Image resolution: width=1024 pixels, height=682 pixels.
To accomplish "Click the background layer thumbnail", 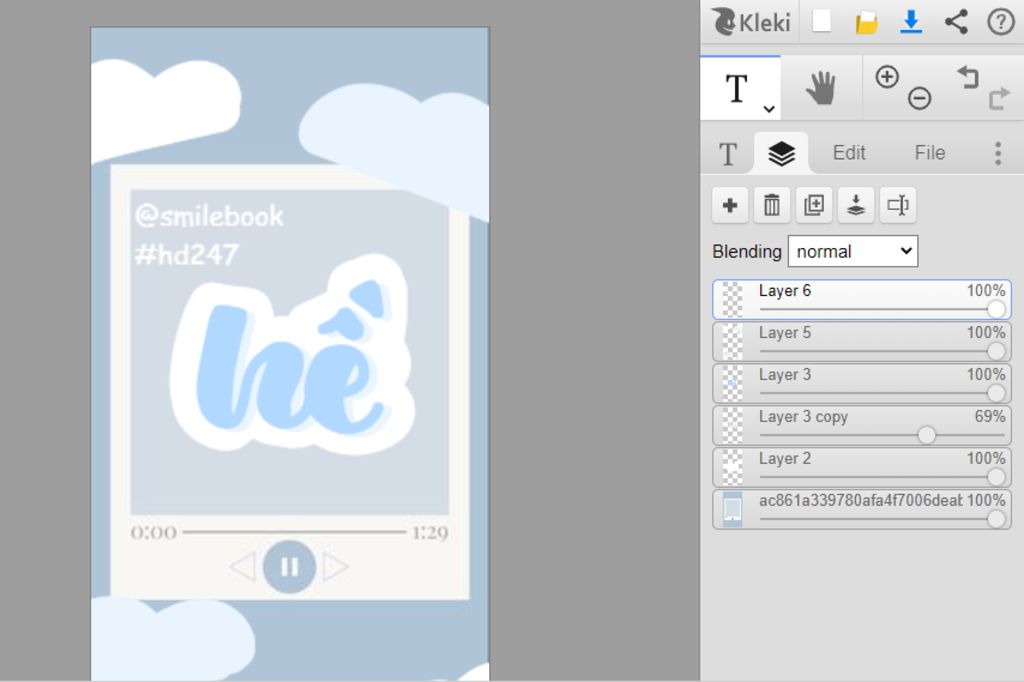I will (732, 510).
